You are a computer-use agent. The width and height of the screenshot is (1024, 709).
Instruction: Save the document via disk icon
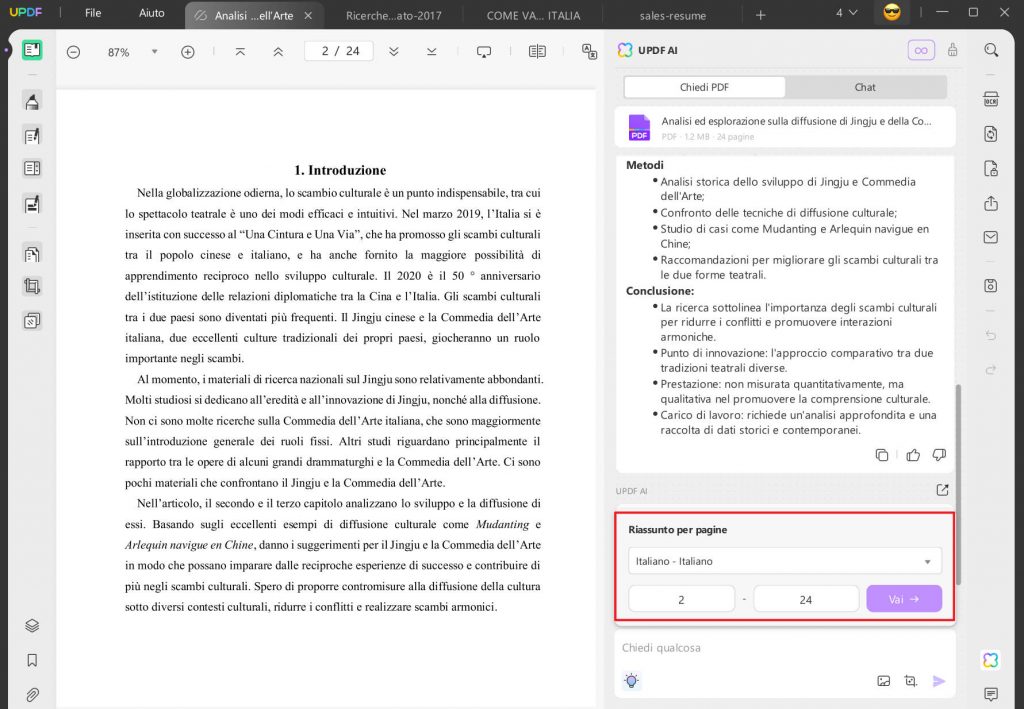click(x=991, y=285)
